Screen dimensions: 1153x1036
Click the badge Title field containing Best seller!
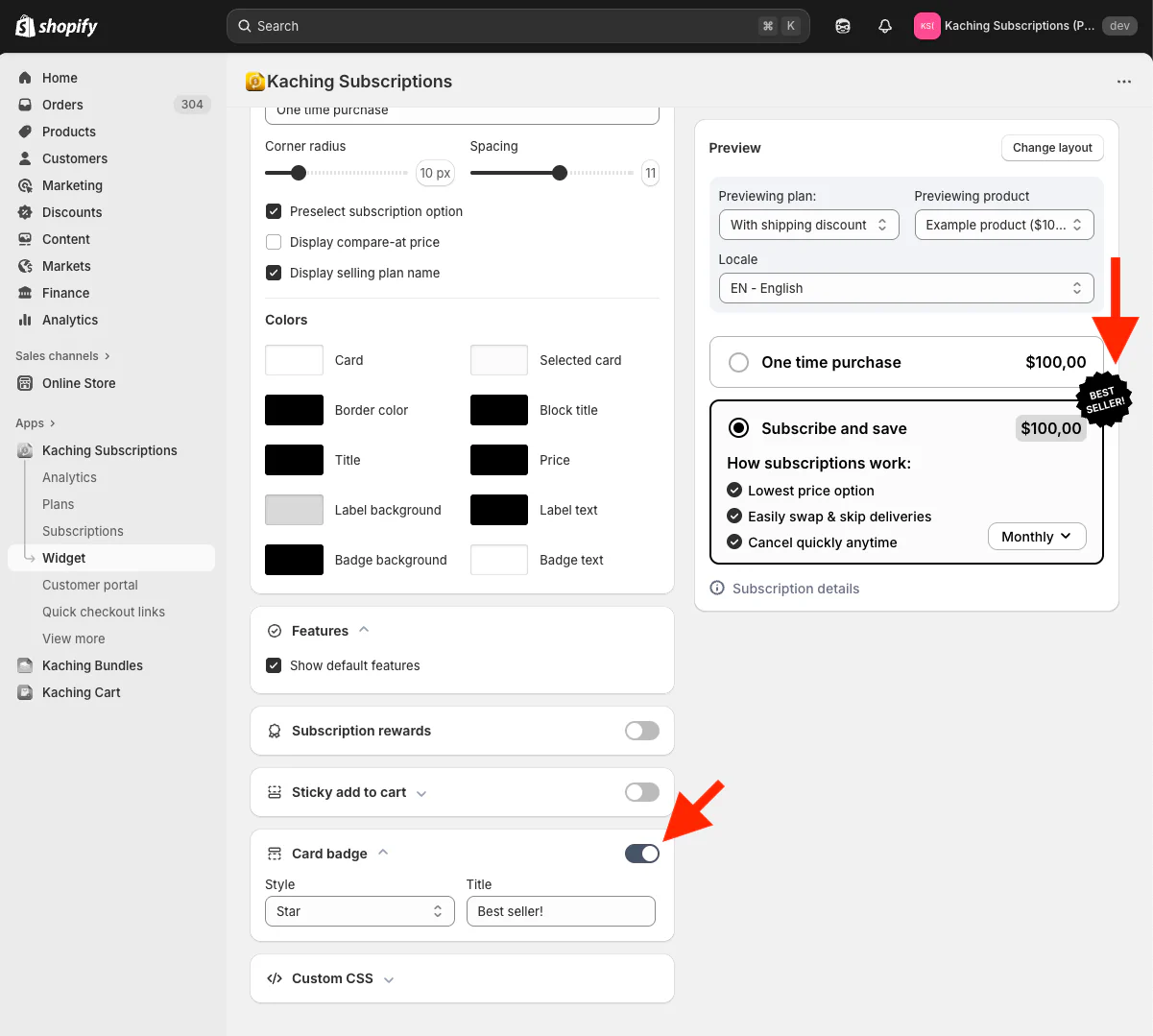(x=561, y=911)
